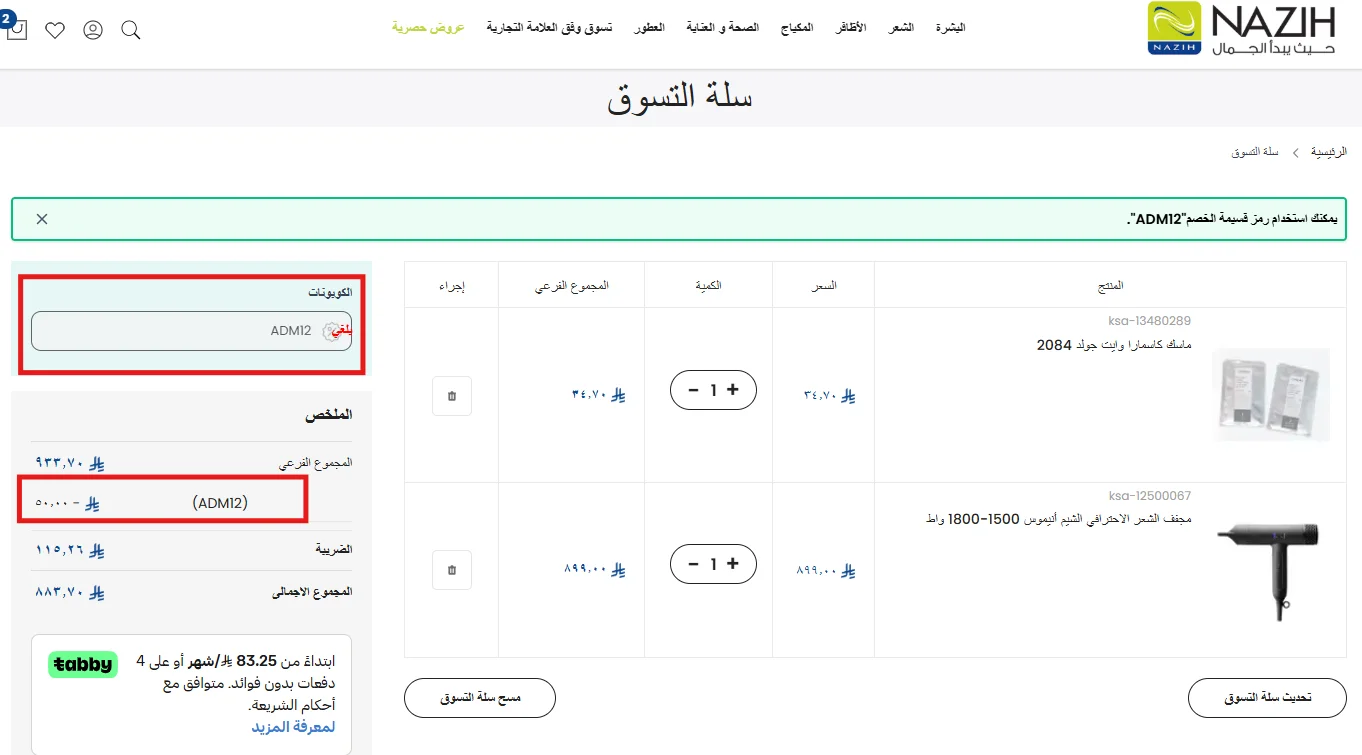The image size is (1362, 755).
Task: Dismiss the ADM12 coupon notification banner
Action: (x=42, y=219)
